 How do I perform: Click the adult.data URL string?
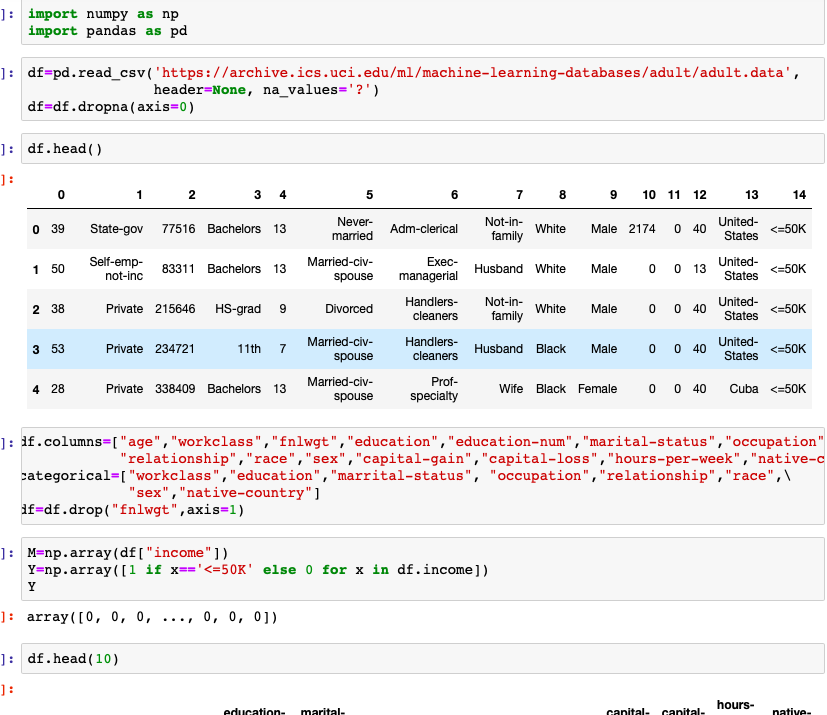473,72
